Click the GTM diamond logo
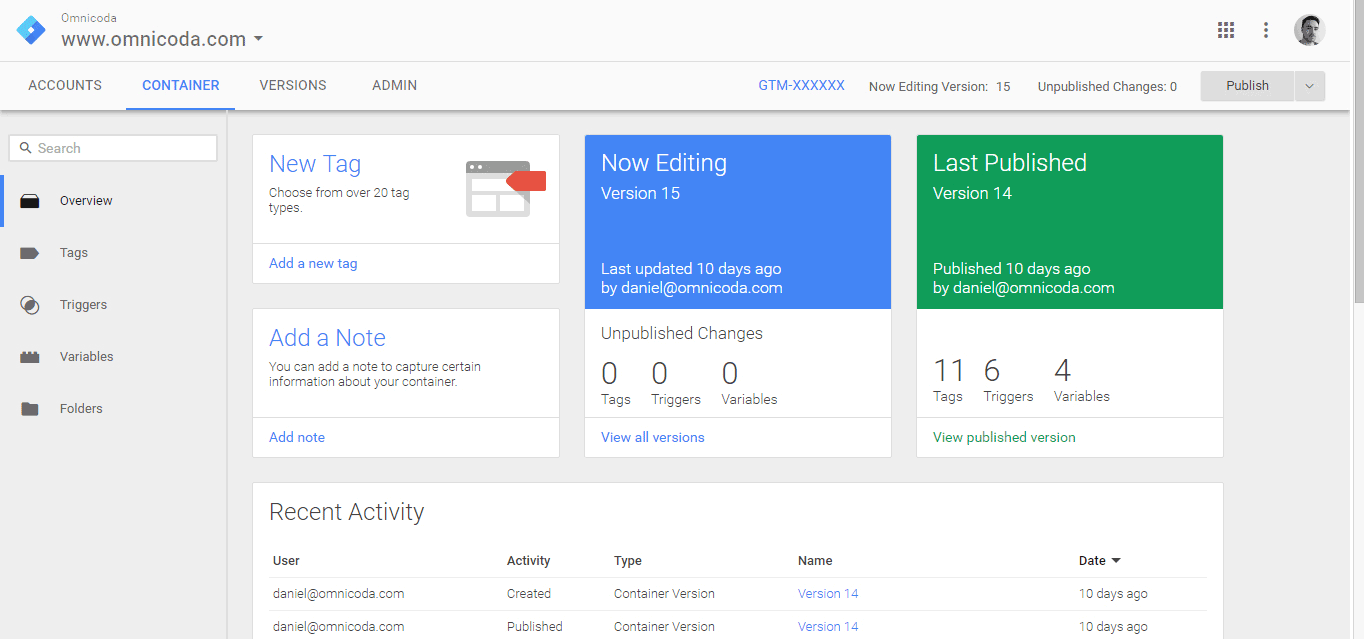1364x639 pixels. (31, 29)
